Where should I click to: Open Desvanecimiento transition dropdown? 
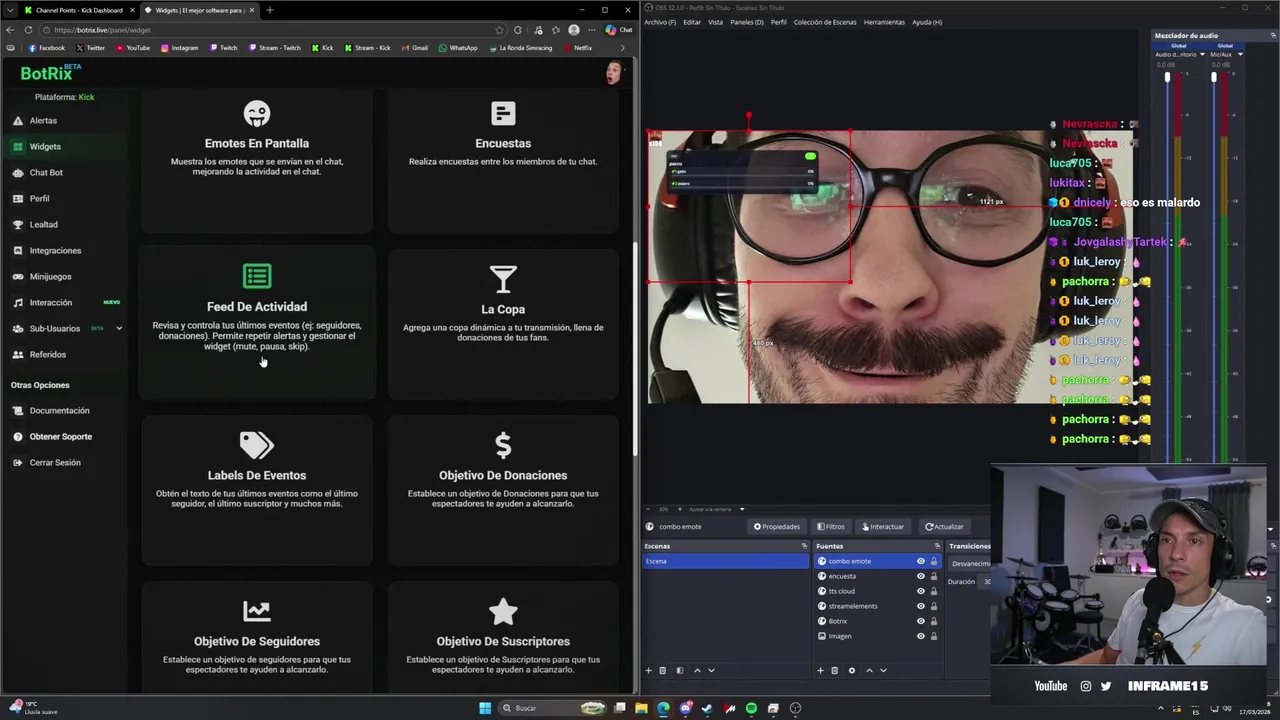(970, 563)
